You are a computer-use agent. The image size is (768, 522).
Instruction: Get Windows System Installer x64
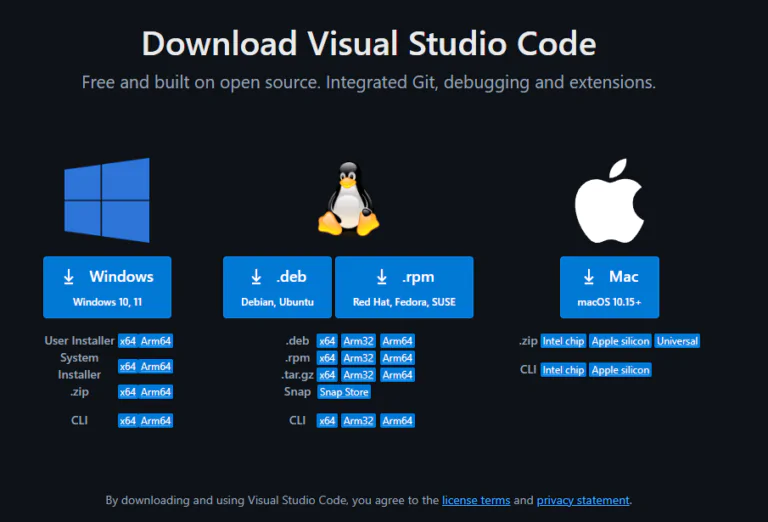(x=128, y=366)
